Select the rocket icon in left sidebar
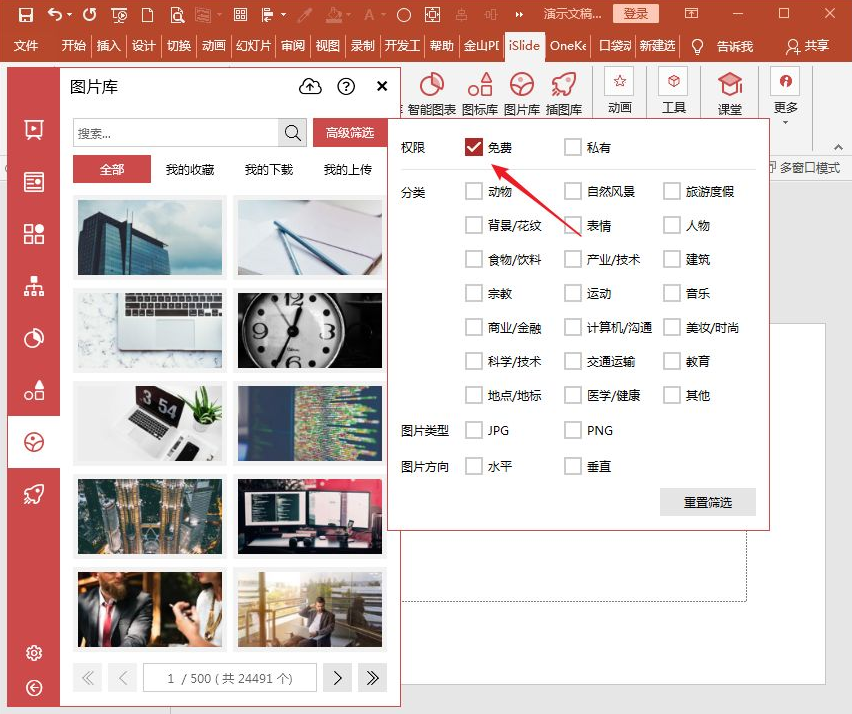 (x=34, y=494)
